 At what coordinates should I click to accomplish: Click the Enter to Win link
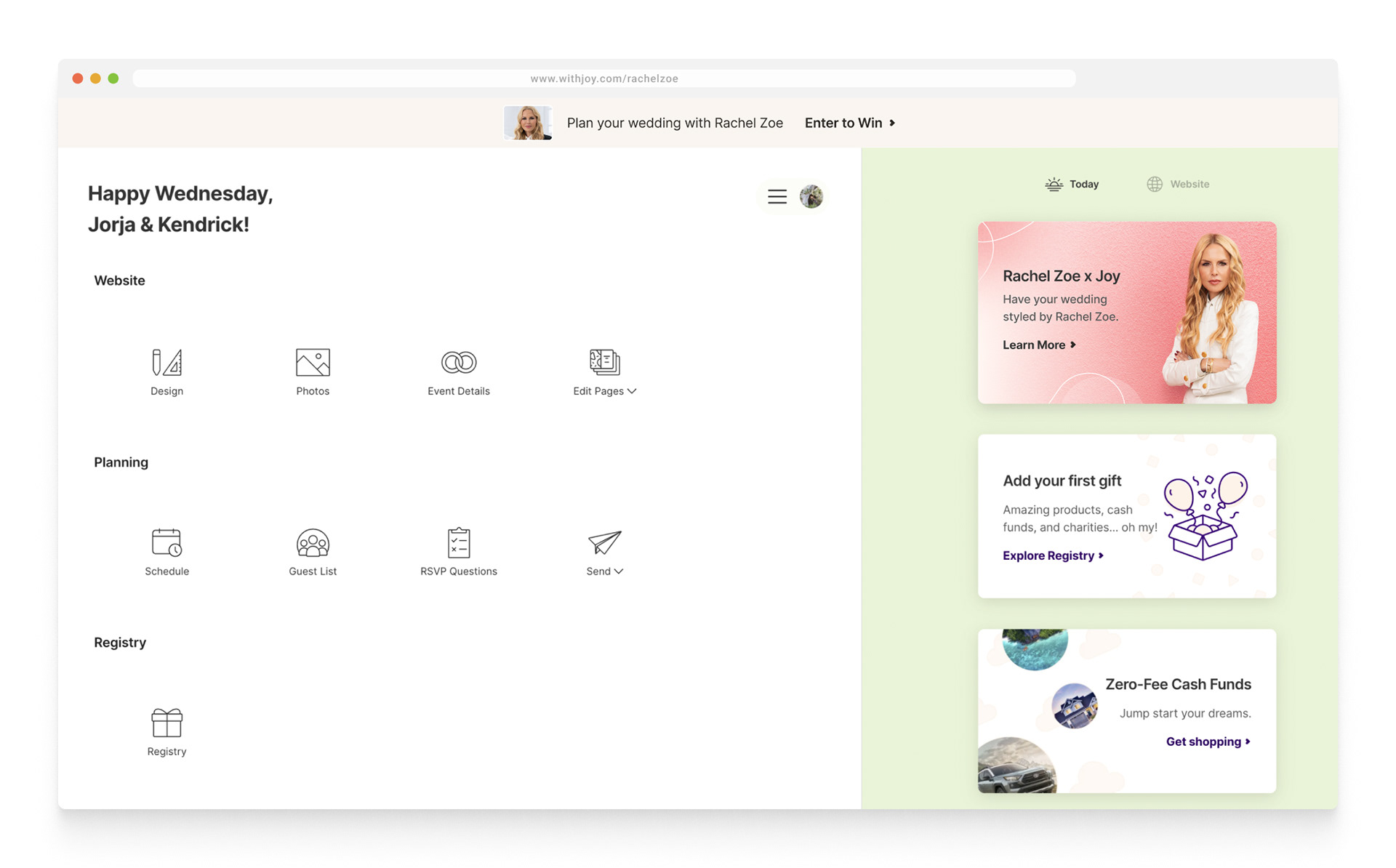click(x=849, y=123)
